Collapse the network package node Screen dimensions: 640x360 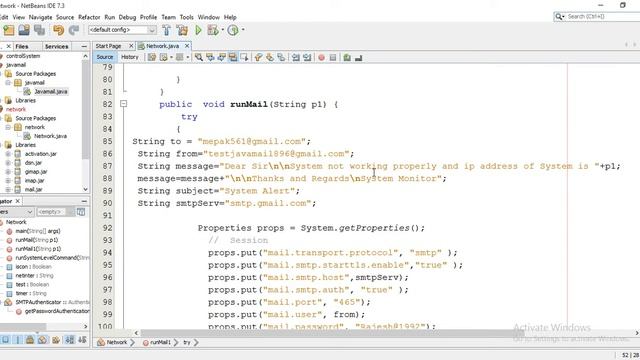pyautogui.click(x=8, y=127)
